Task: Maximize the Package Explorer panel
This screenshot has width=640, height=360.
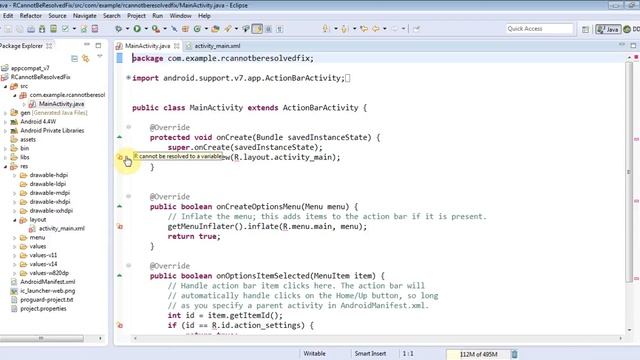Action: tap(98, 45)
